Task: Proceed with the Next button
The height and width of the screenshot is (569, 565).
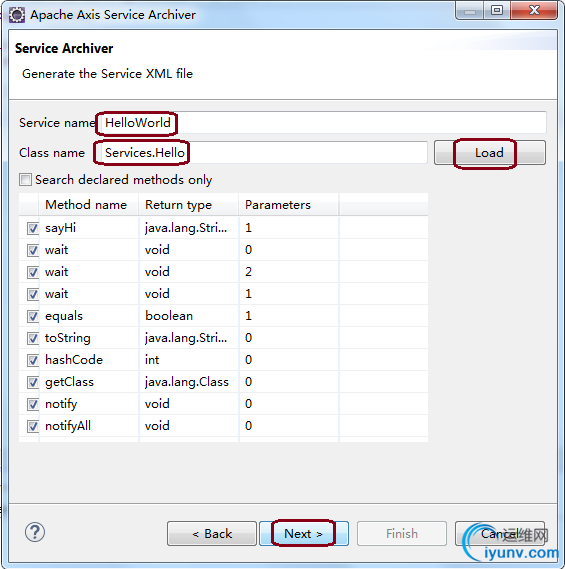Action: click(304, 533)
